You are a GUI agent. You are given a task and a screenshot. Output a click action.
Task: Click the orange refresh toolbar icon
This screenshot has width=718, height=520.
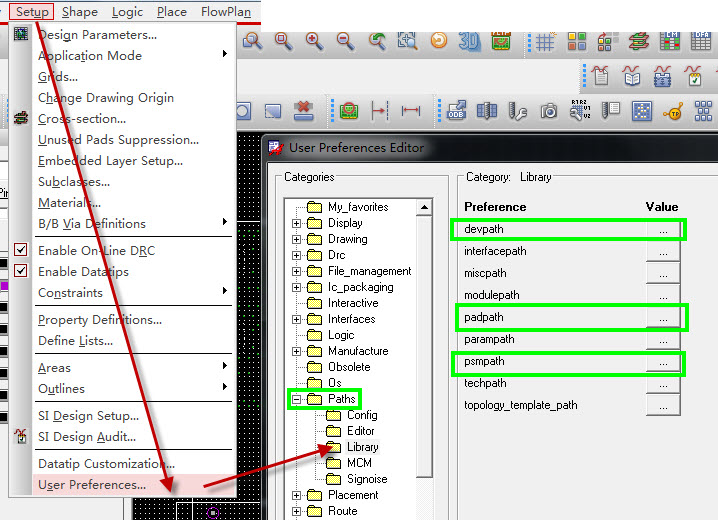tap(439, 41)
